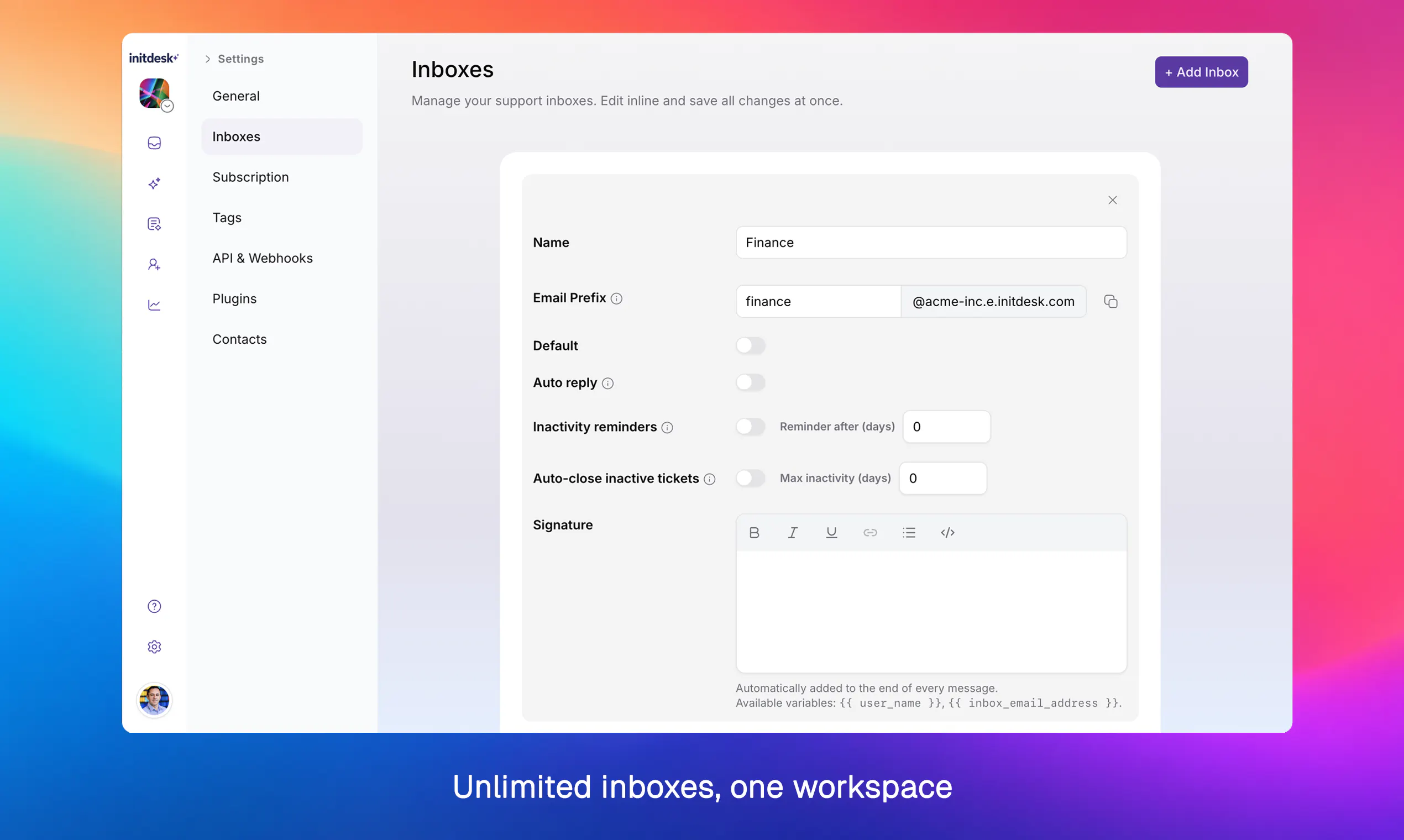Click the Add Inbox button

[1201, 72]
